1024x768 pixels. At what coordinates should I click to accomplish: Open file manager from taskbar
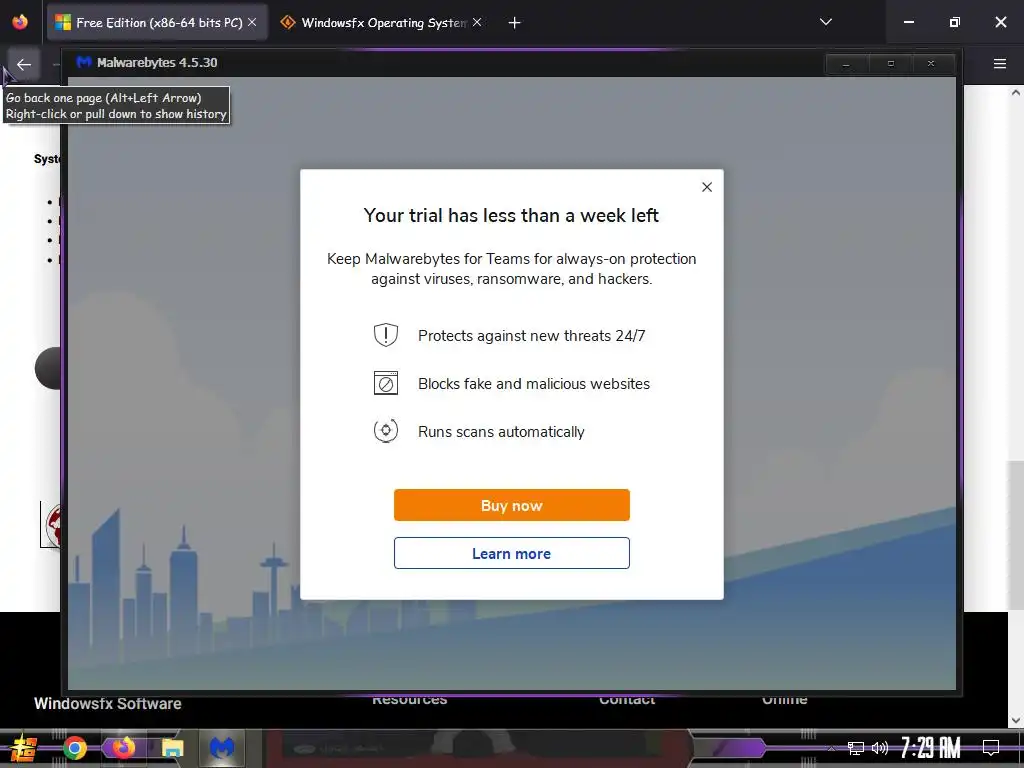[172, 748]
